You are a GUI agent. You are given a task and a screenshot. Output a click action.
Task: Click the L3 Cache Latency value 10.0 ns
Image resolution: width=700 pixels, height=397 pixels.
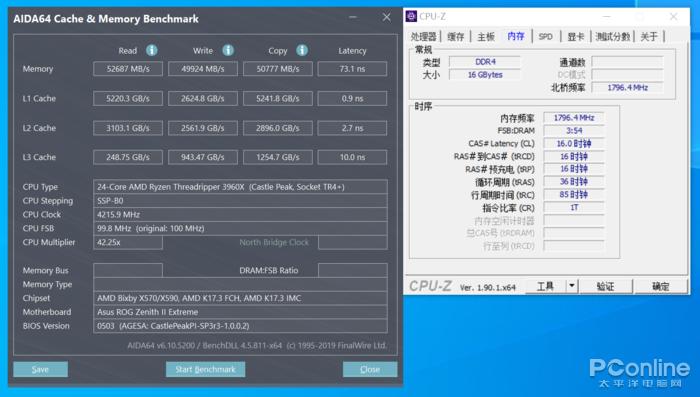(x=352, y=157)
